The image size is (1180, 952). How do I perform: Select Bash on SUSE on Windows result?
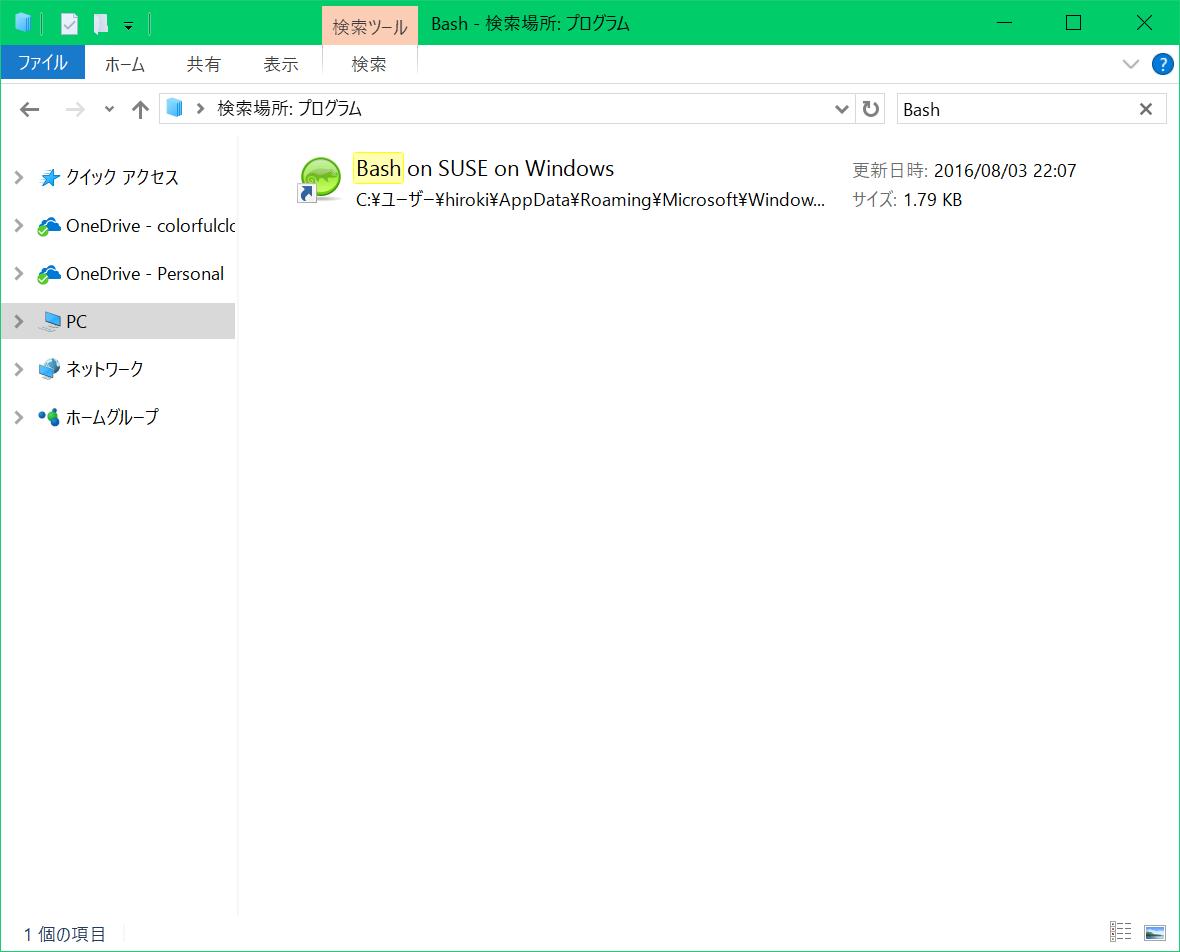coord(485,168)
